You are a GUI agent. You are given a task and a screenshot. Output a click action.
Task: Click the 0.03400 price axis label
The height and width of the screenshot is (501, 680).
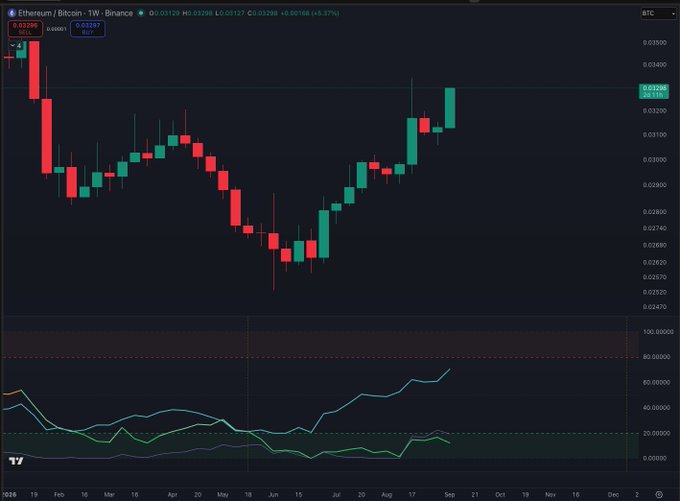pos(654,65)
